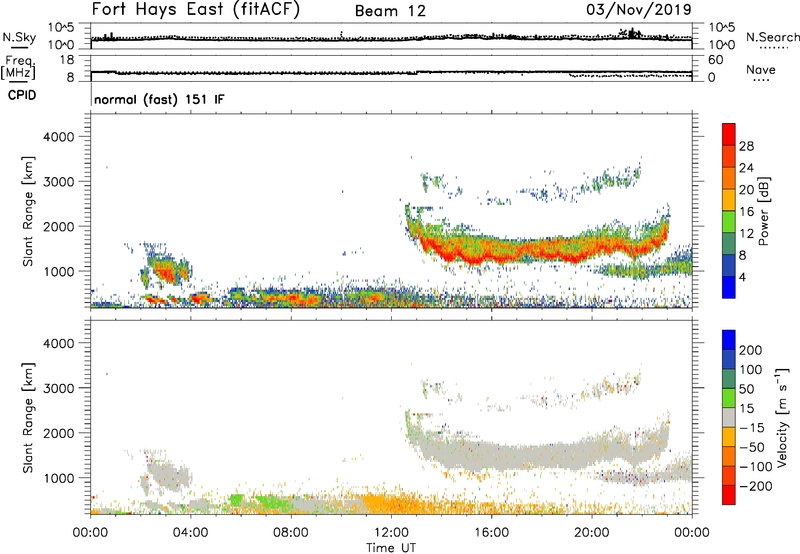Click the blue bottom segment of power colorbar
This screenshot has height=554, width=800.
729,287
